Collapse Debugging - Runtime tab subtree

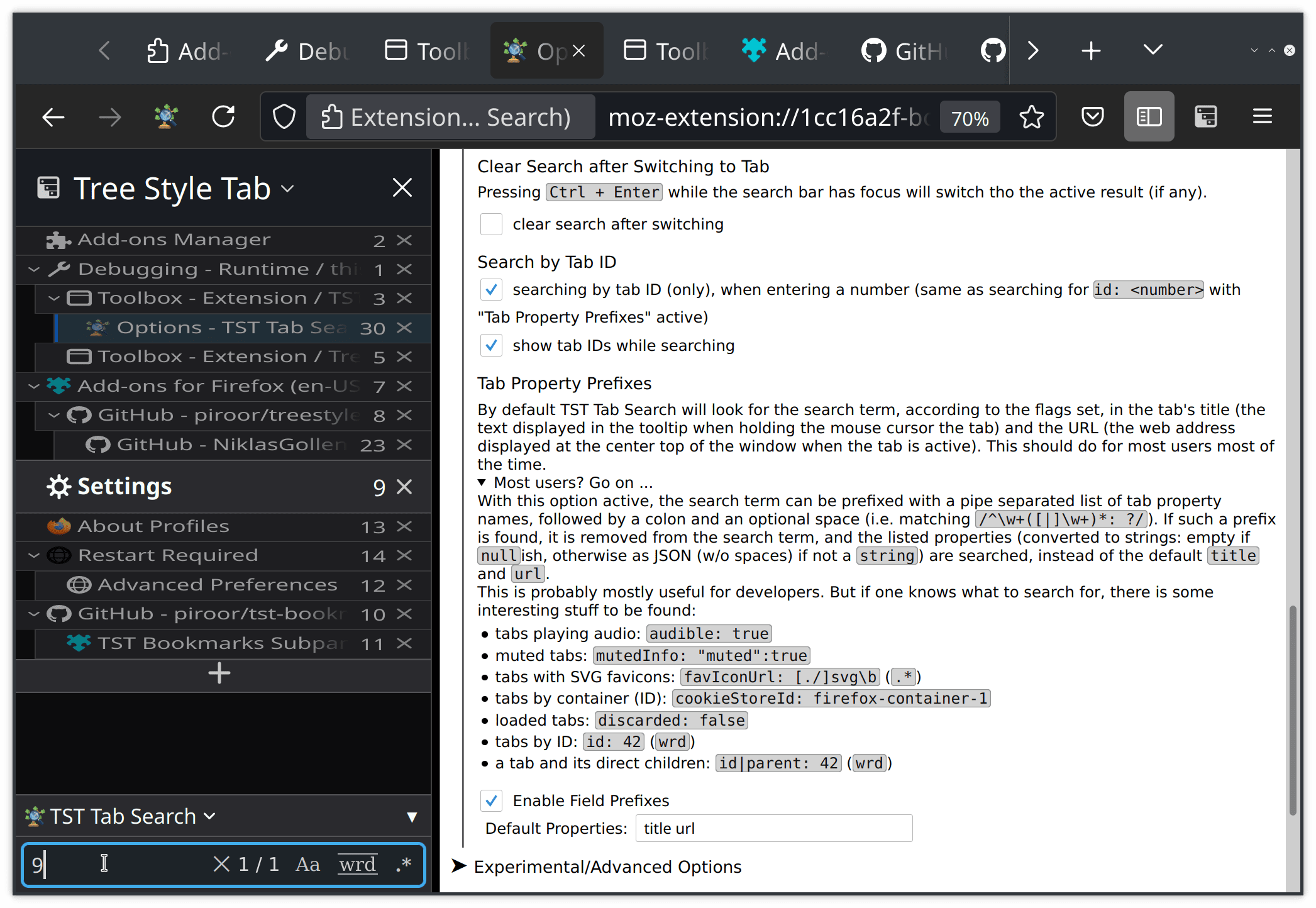[34, 270]
